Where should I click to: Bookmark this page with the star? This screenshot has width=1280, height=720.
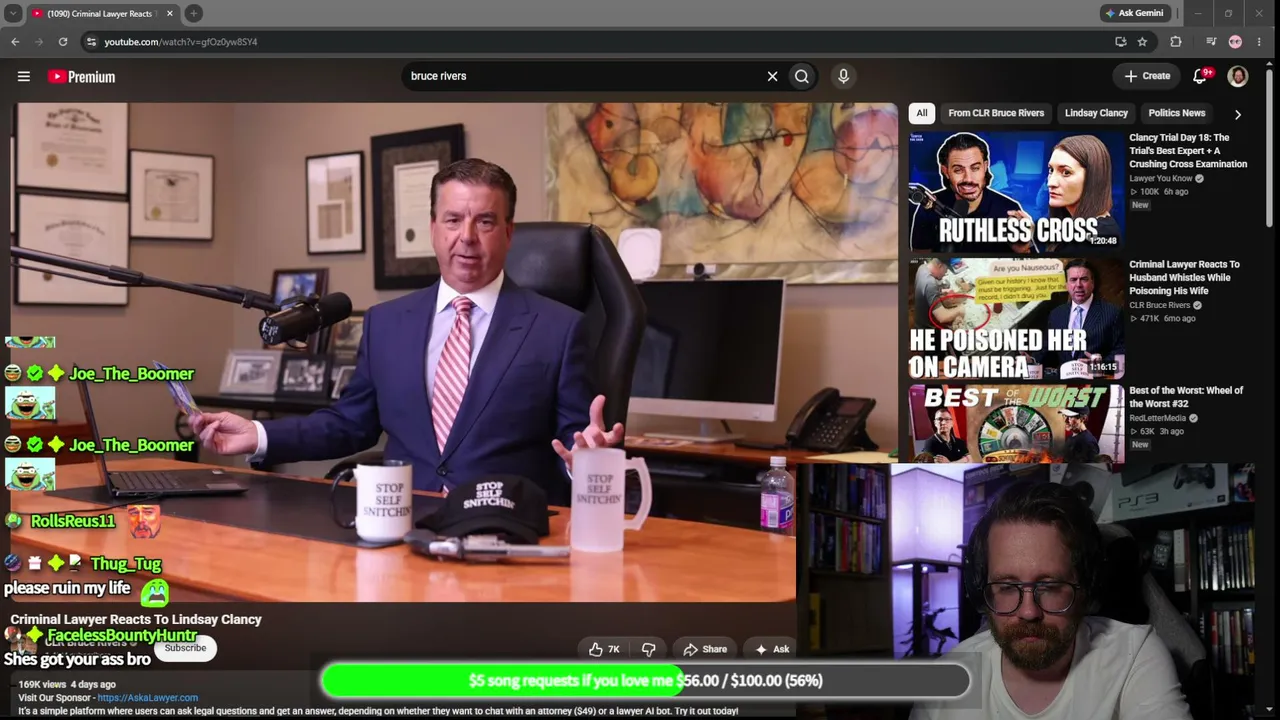click(1142, 42)
